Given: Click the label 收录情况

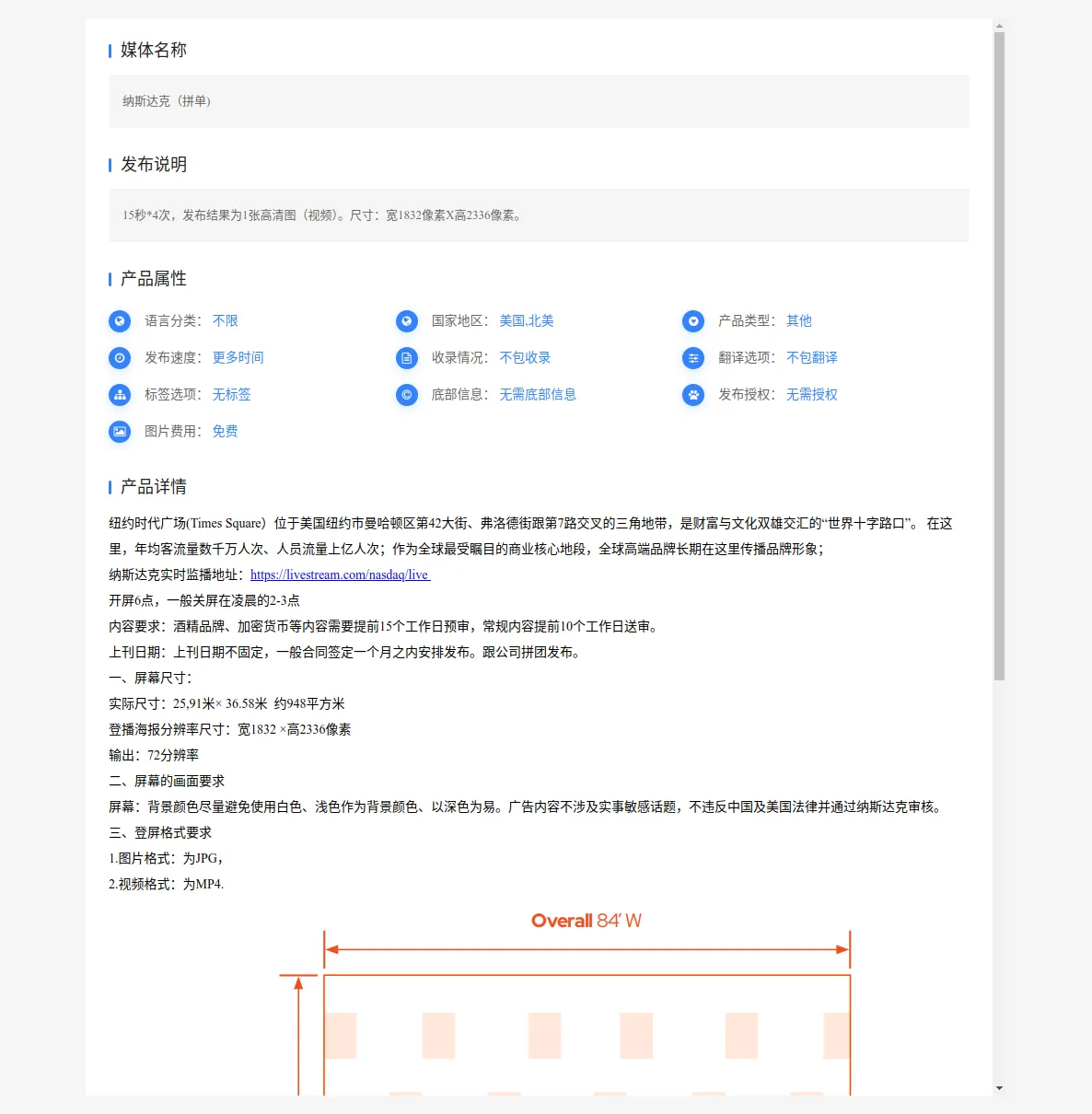Looking at the screenshot, I should [460, 357].
